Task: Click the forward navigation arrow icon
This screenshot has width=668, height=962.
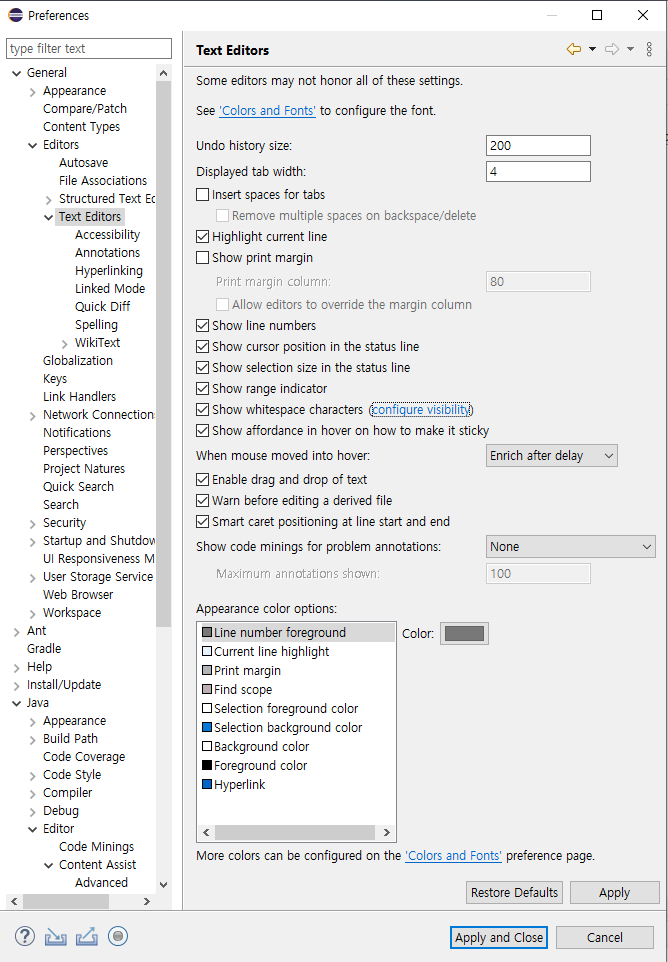Action: 612,50
